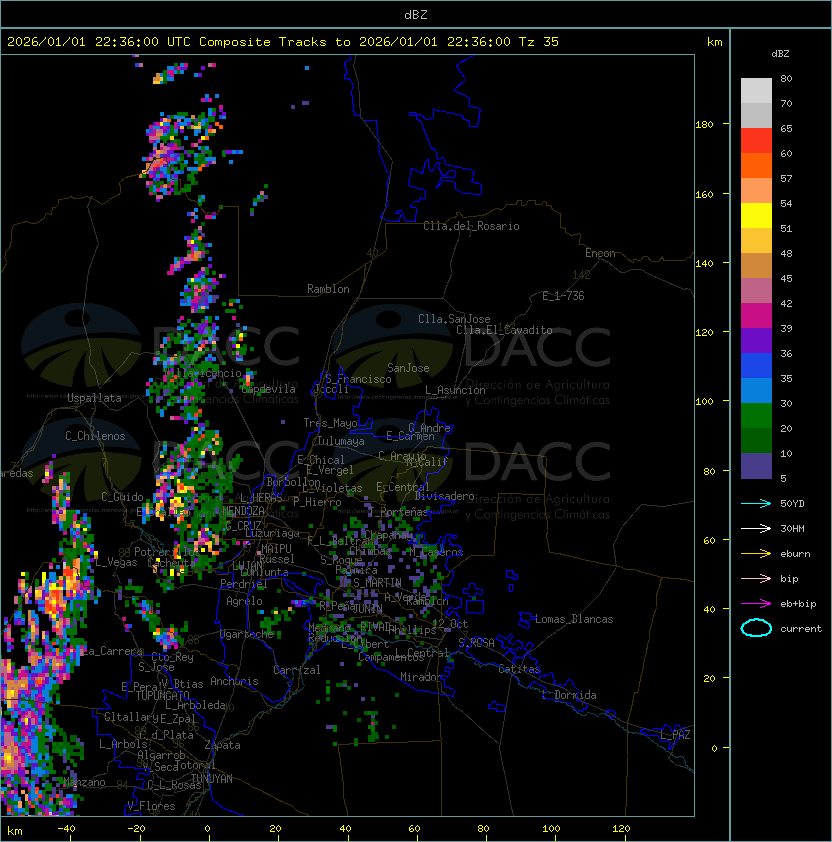Click the dBZ legend heading above scale
The height and width of the screenshot is (842, 832).
(x=780, y=54)
